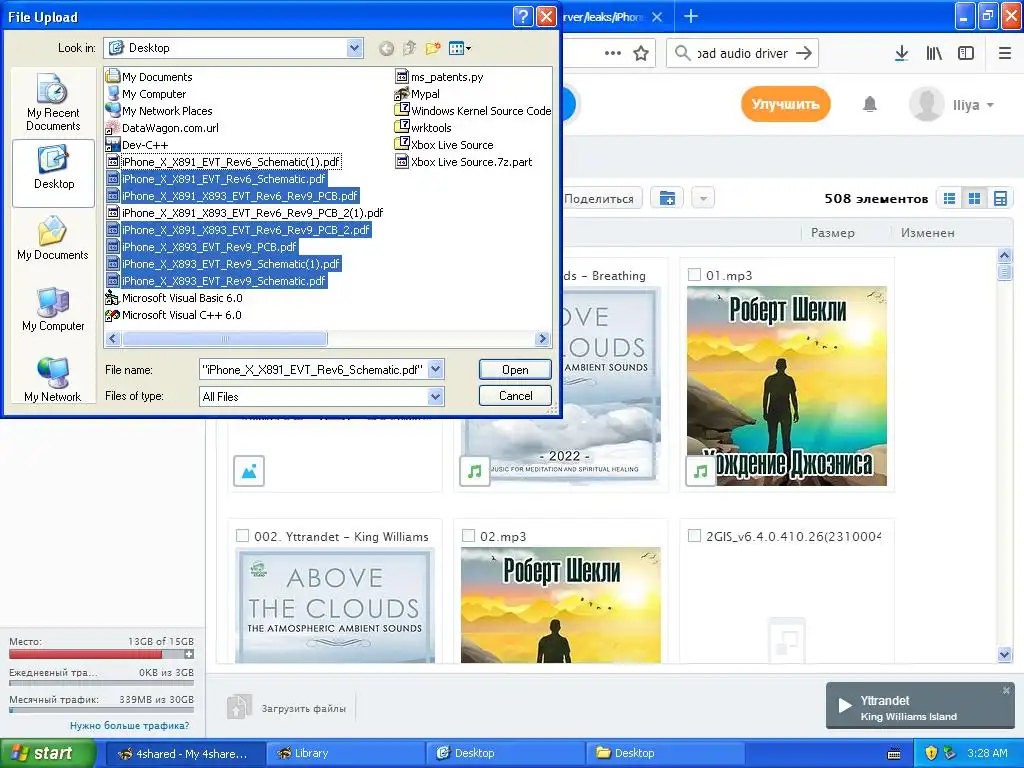The image size is (1024, 768).
Task: Select Microsoft Visual Basic 6.0 shortcut
Action: [174, 298]
